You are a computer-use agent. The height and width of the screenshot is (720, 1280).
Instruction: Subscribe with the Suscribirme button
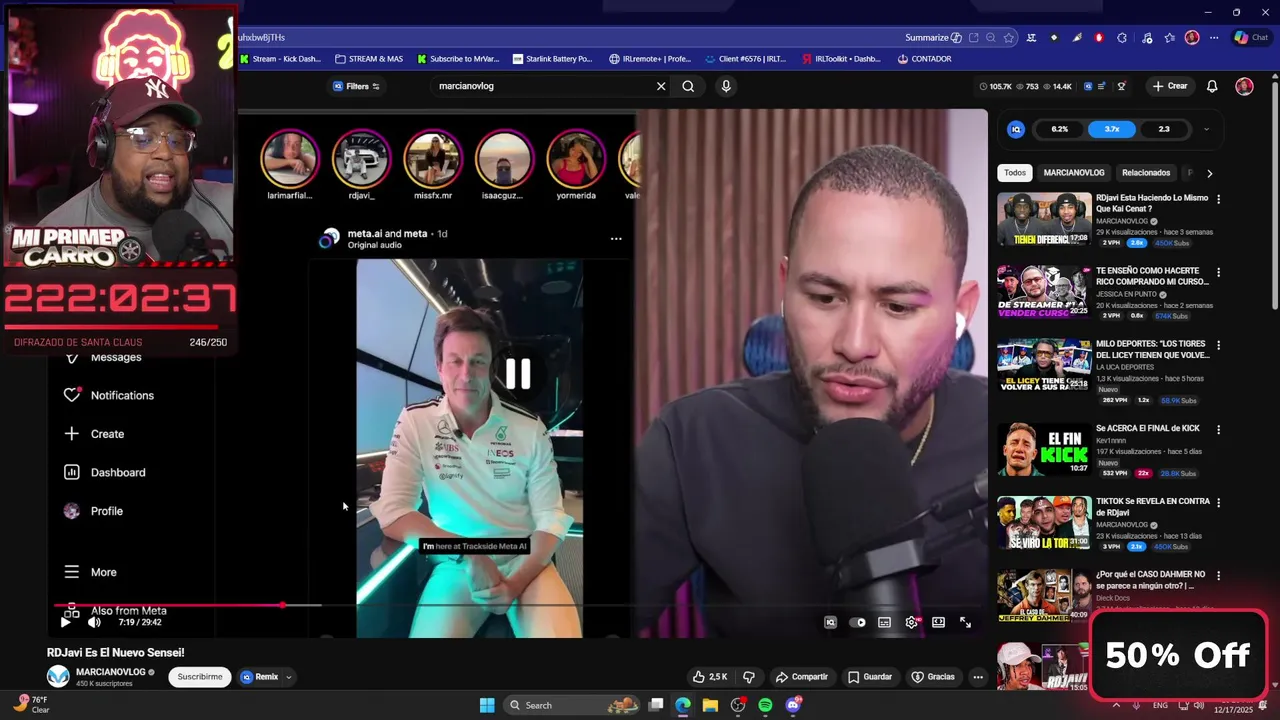tap(200, 677)
